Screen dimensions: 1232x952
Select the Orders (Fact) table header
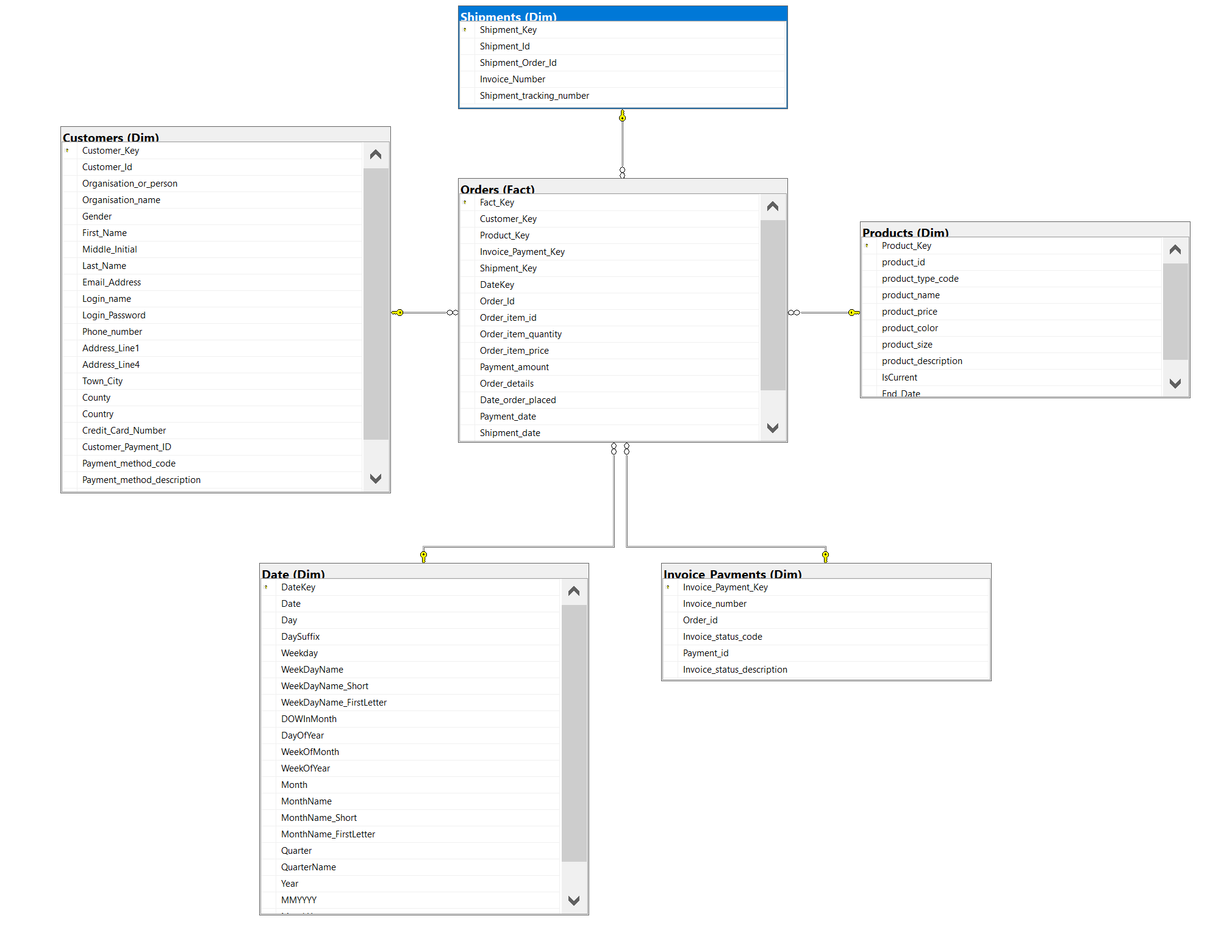(622, 187)
